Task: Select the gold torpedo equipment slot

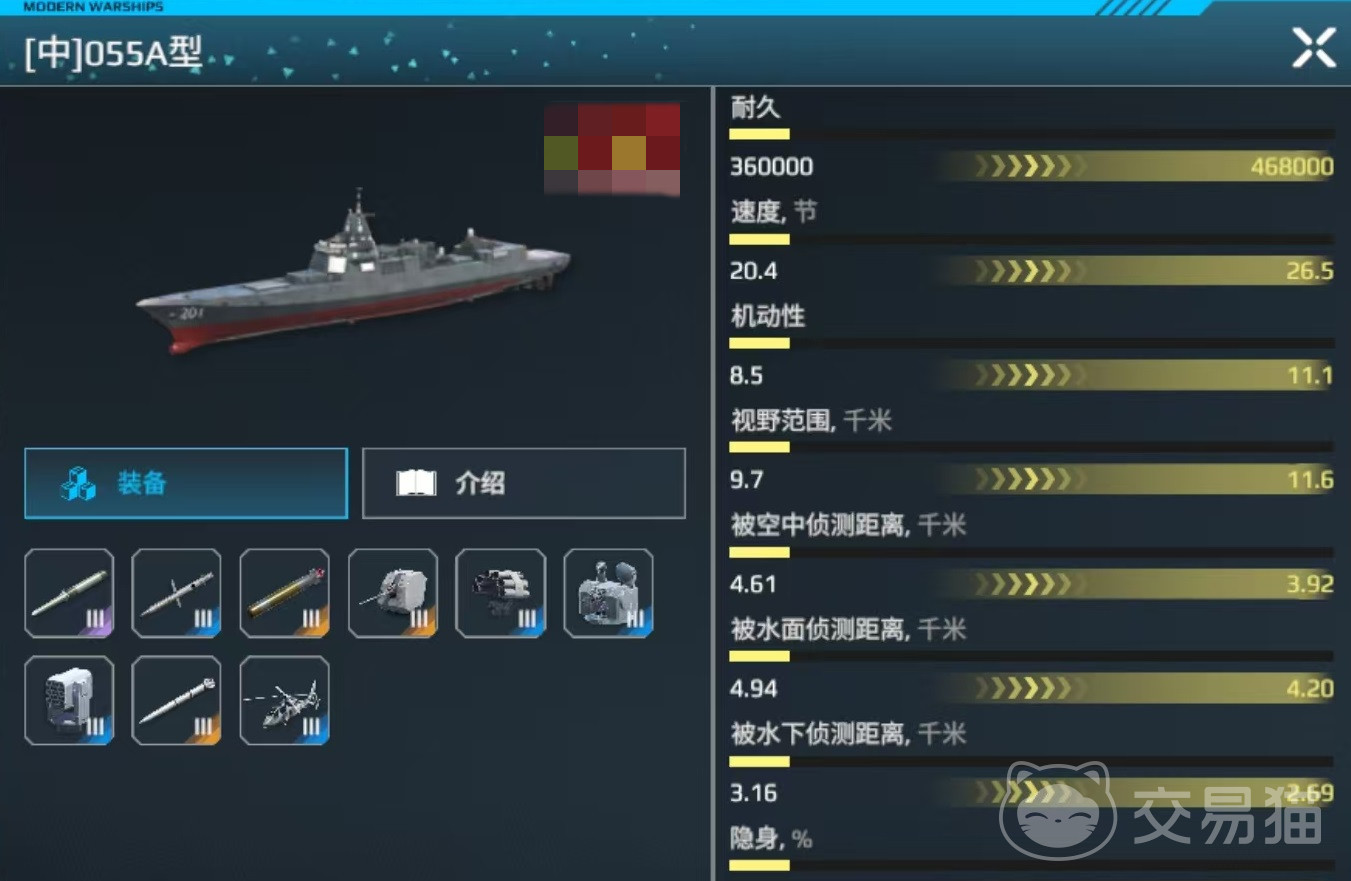Action: pyautogui.click(x=285, y=593)
